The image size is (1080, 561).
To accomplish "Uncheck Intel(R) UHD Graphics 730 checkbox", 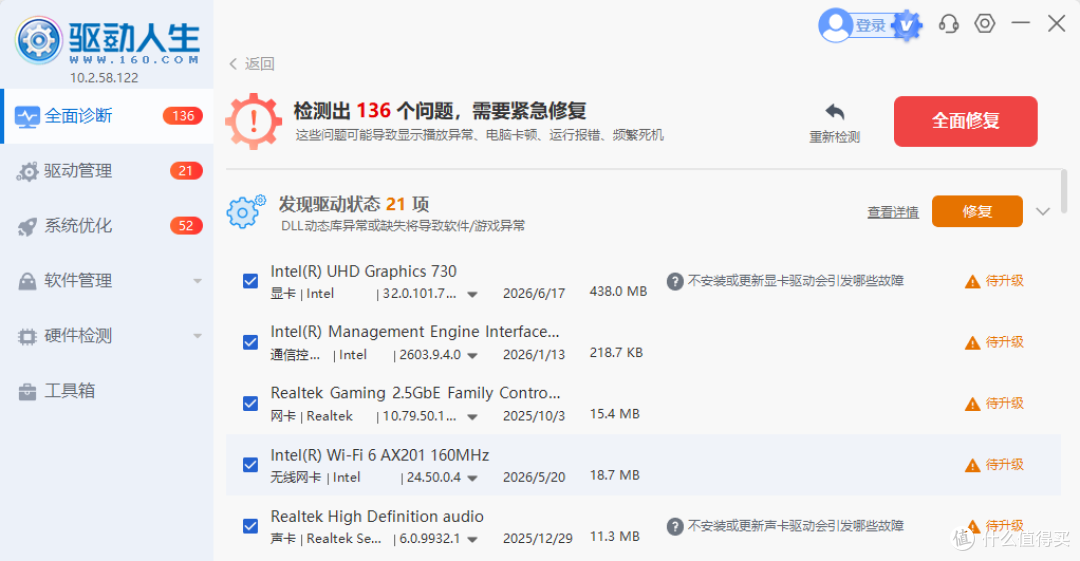I will (x=251, y=281).
